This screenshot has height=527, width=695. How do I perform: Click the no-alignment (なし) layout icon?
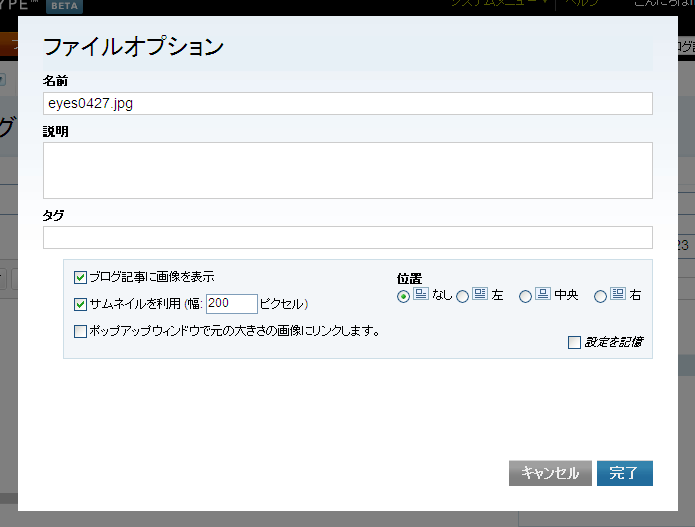tap(421, 295)
